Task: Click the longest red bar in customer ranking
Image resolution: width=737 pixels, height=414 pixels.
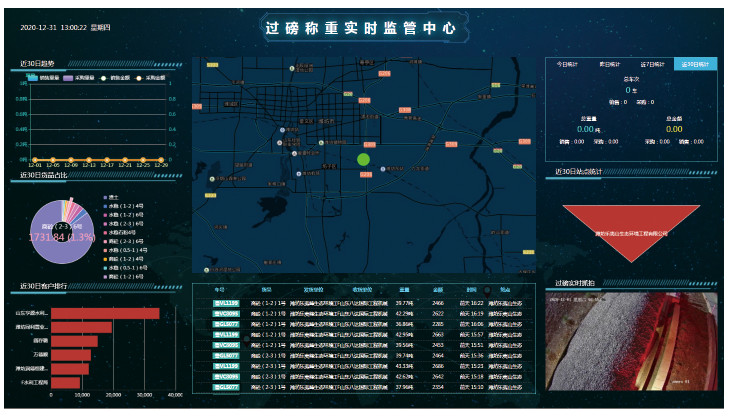Action: pyautogui.click(x=105, y=313)
